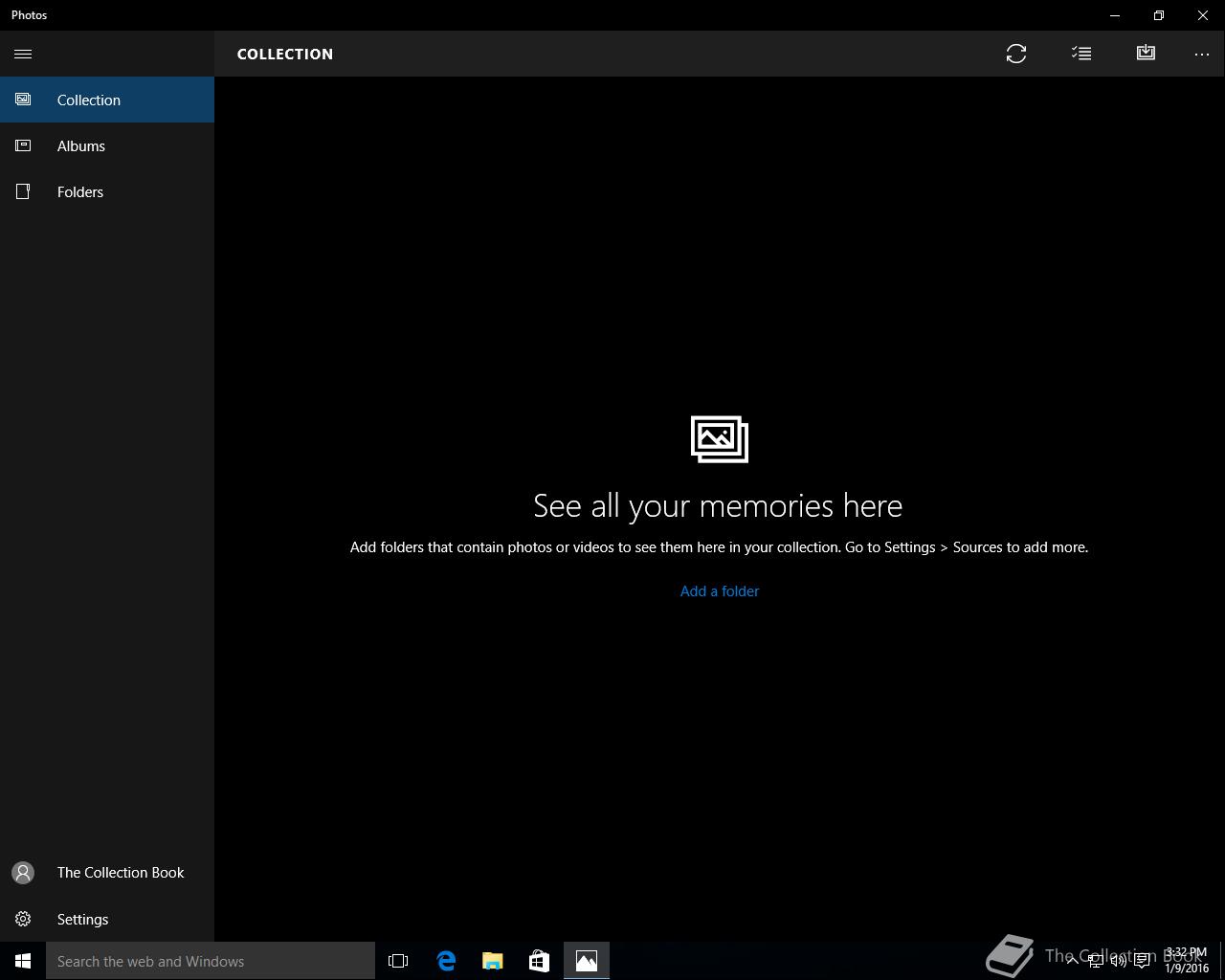Viewport: 1225px width, 980px height.
Task: Open the Collection view label
Action: pyautogui.click(x=89, y=100)
